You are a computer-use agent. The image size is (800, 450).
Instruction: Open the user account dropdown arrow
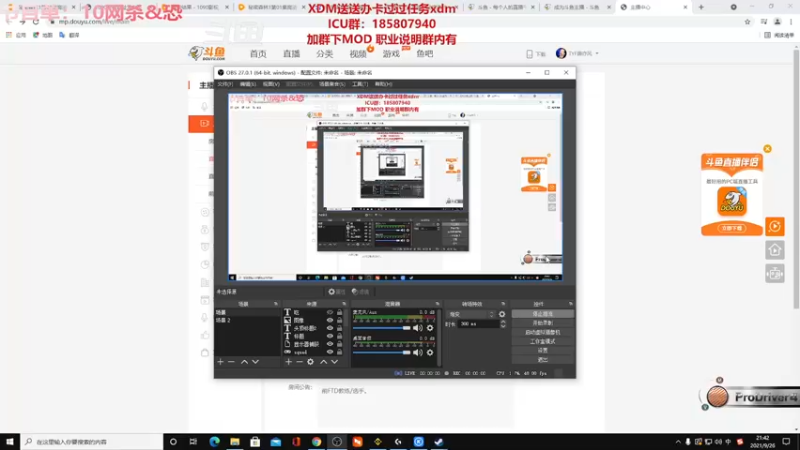coord(597,54)
